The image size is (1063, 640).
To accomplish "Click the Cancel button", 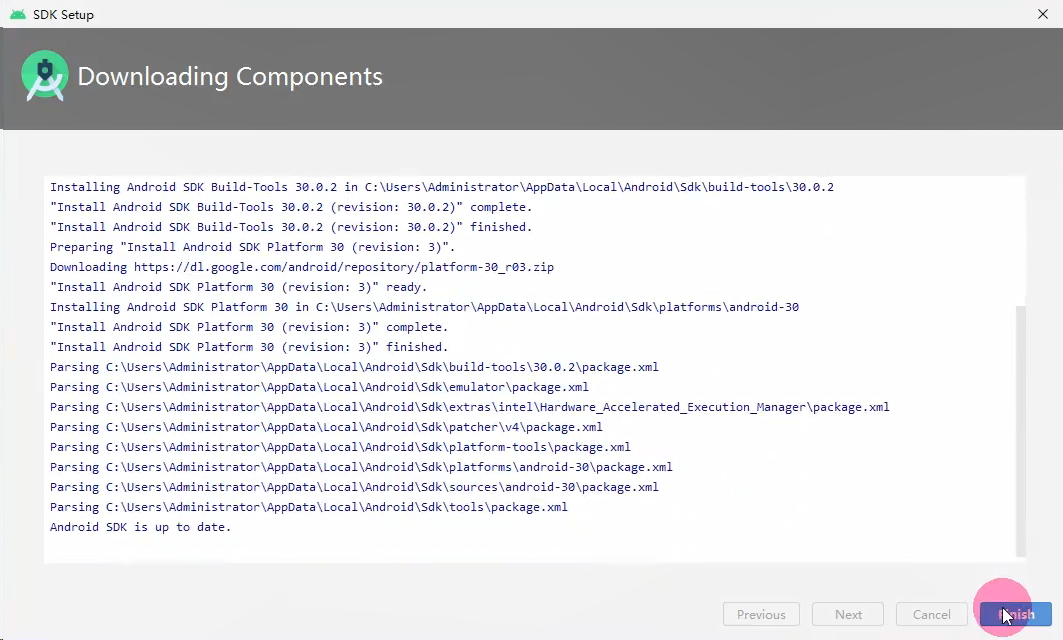I will pos(931,614).
